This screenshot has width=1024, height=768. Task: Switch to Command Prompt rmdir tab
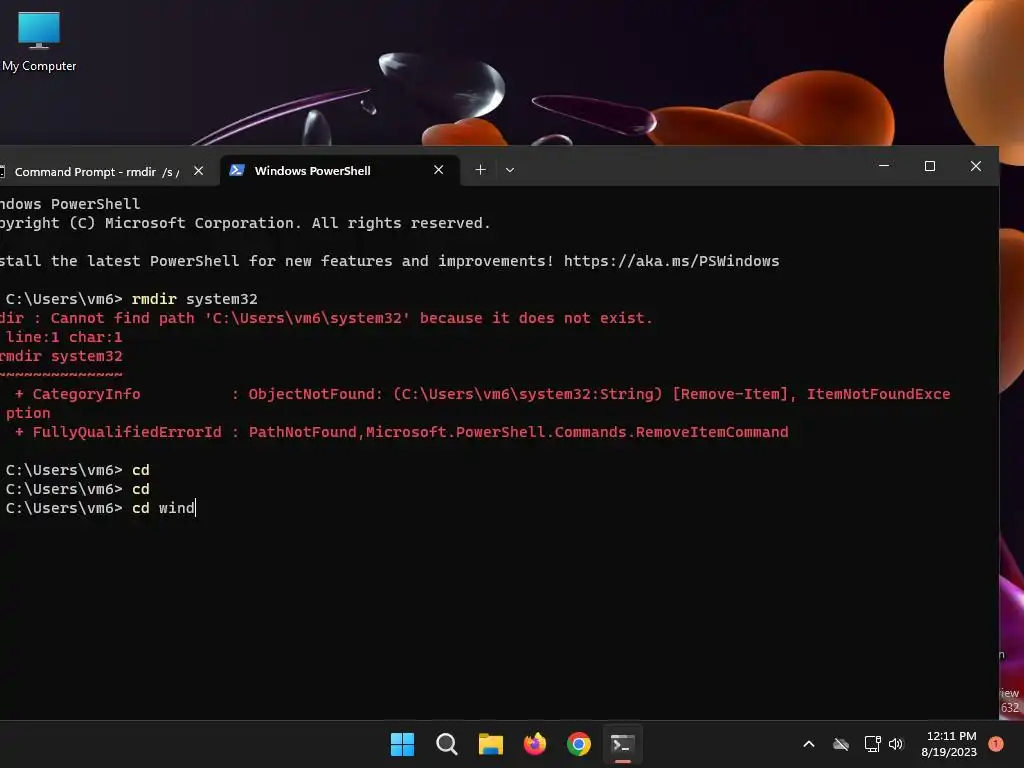(95, 171)
